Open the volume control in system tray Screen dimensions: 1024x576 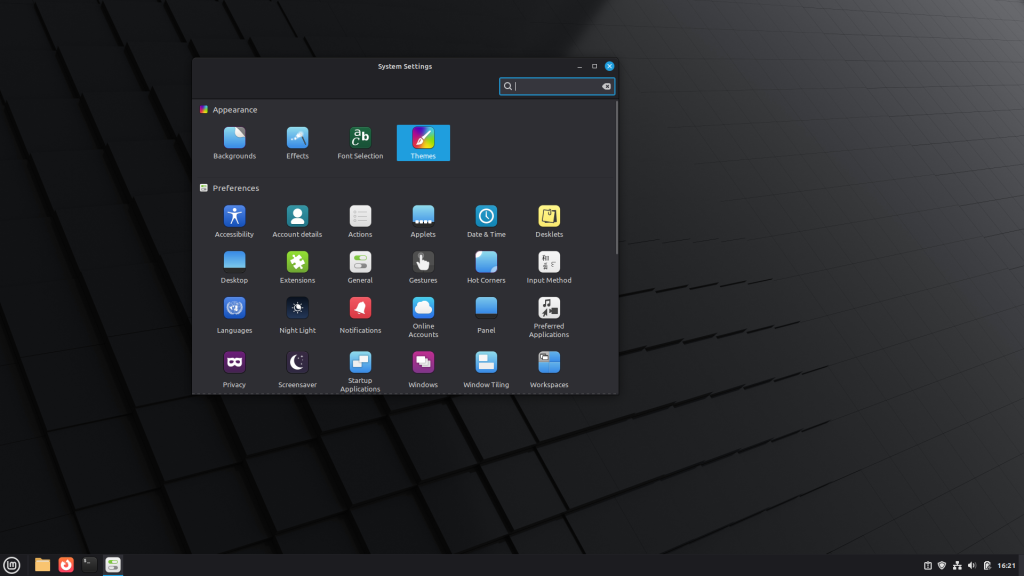[972, 566]
